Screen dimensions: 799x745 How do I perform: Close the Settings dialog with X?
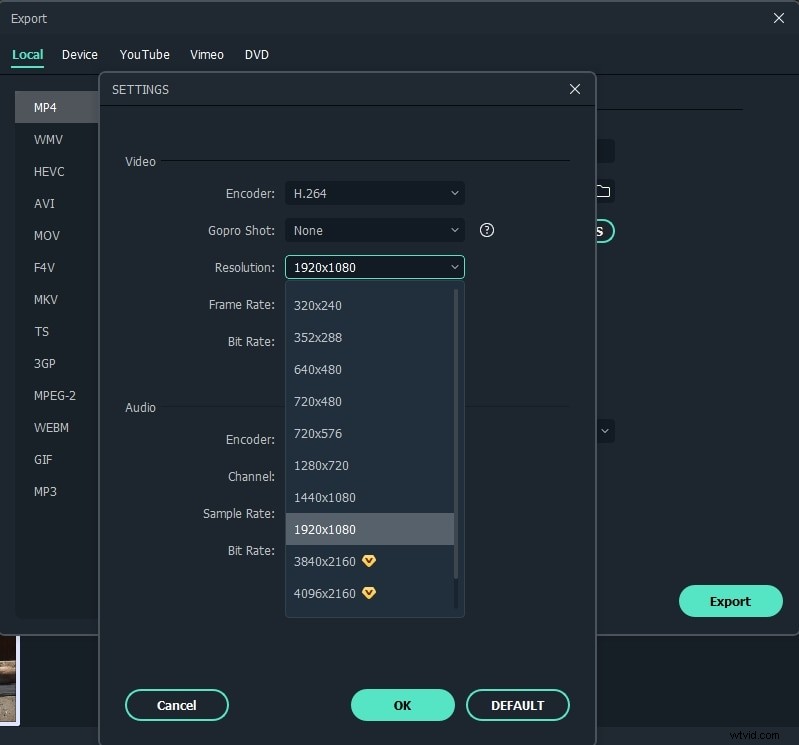point(574,89)
